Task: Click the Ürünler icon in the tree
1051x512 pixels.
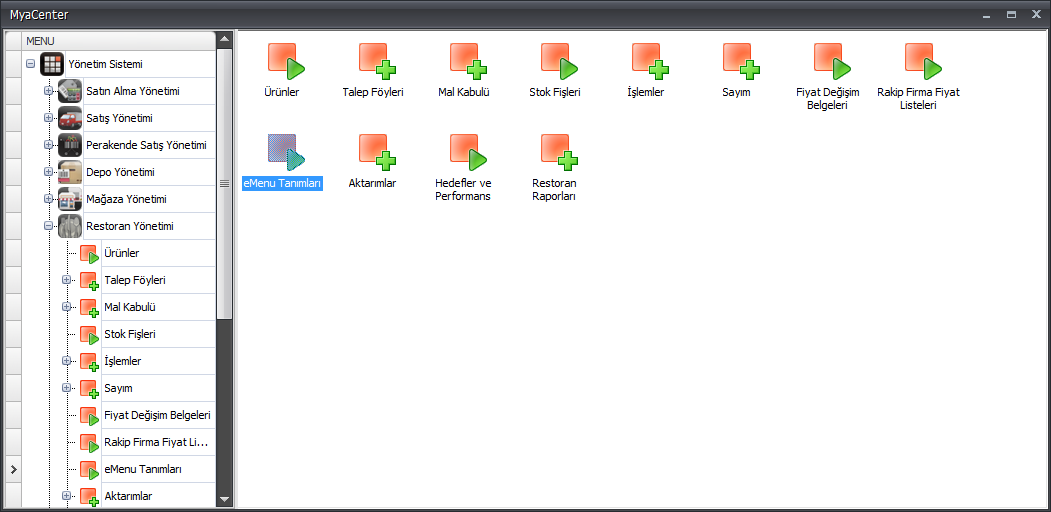Action: (x=89, y=254)
